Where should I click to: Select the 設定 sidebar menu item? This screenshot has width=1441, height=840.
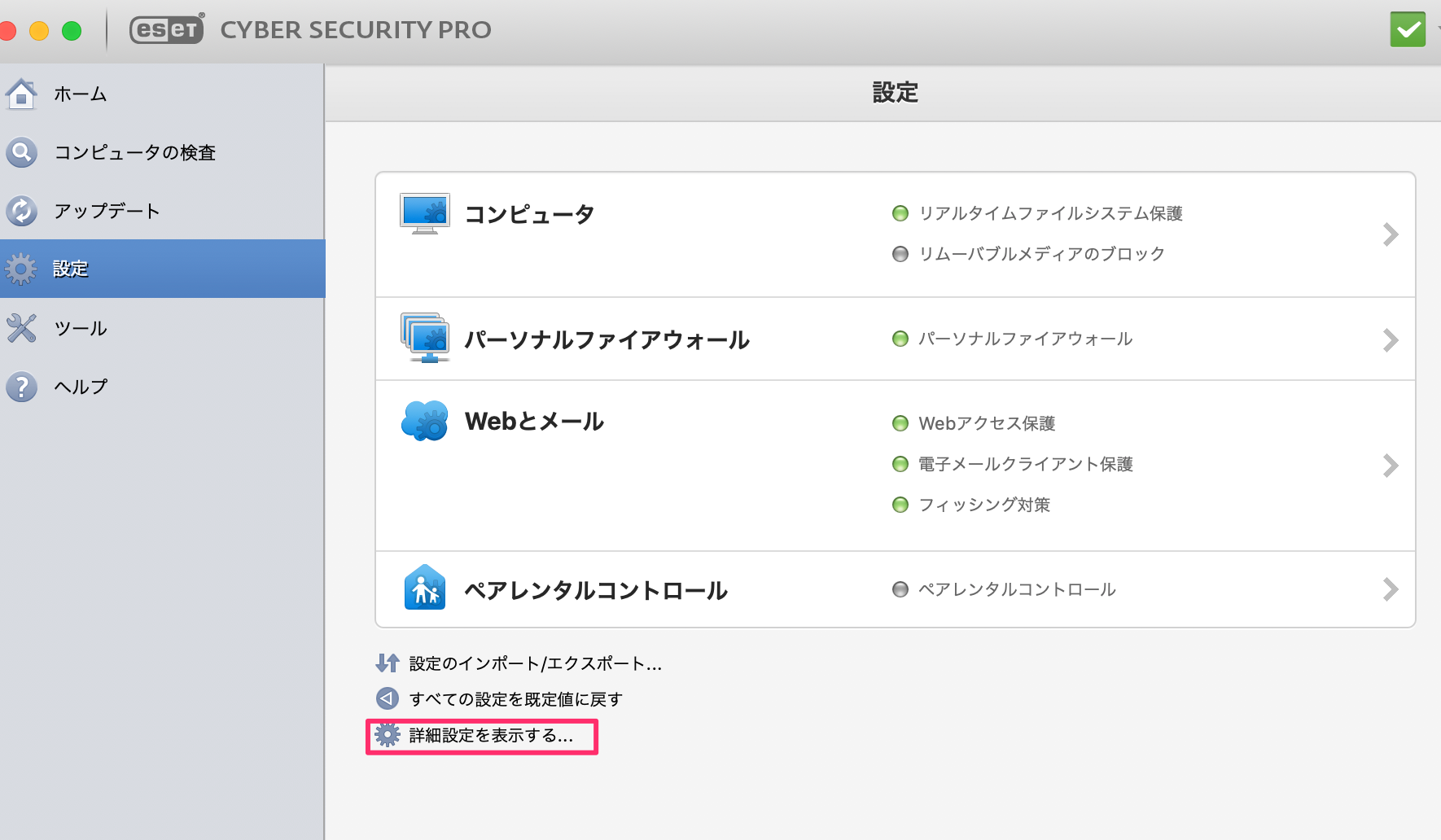pos(163,269)
